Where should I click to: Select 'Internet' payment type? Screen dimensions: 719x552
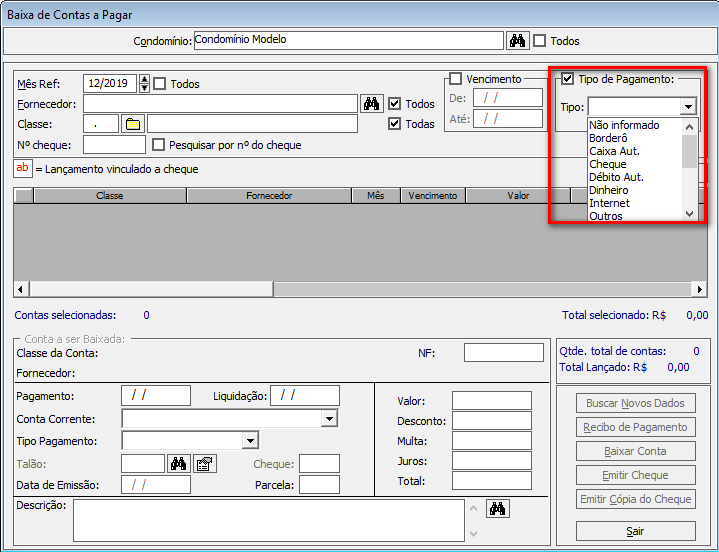(x=609, y=203)
